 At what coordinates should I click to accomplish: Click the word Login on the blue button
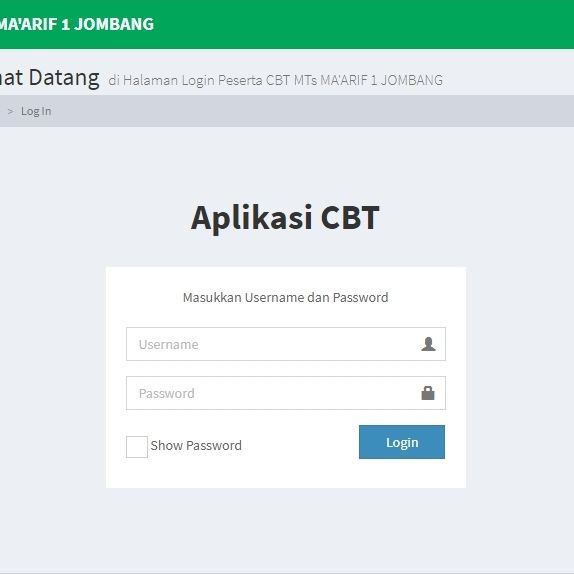click(x=402, y=443)
